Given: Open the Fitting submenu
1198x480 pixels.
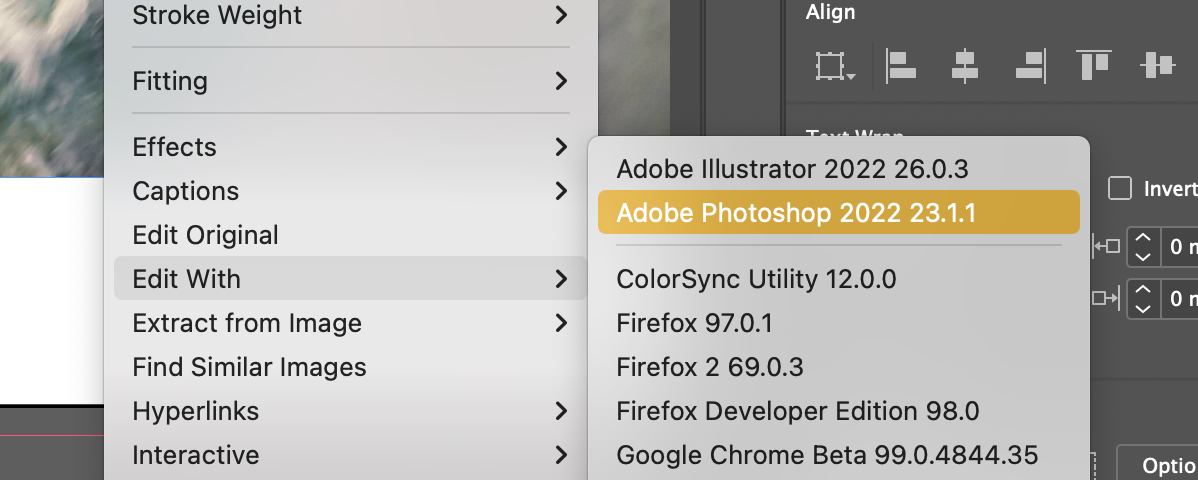Looking at the screenshot, I should [x=351, y=81].
